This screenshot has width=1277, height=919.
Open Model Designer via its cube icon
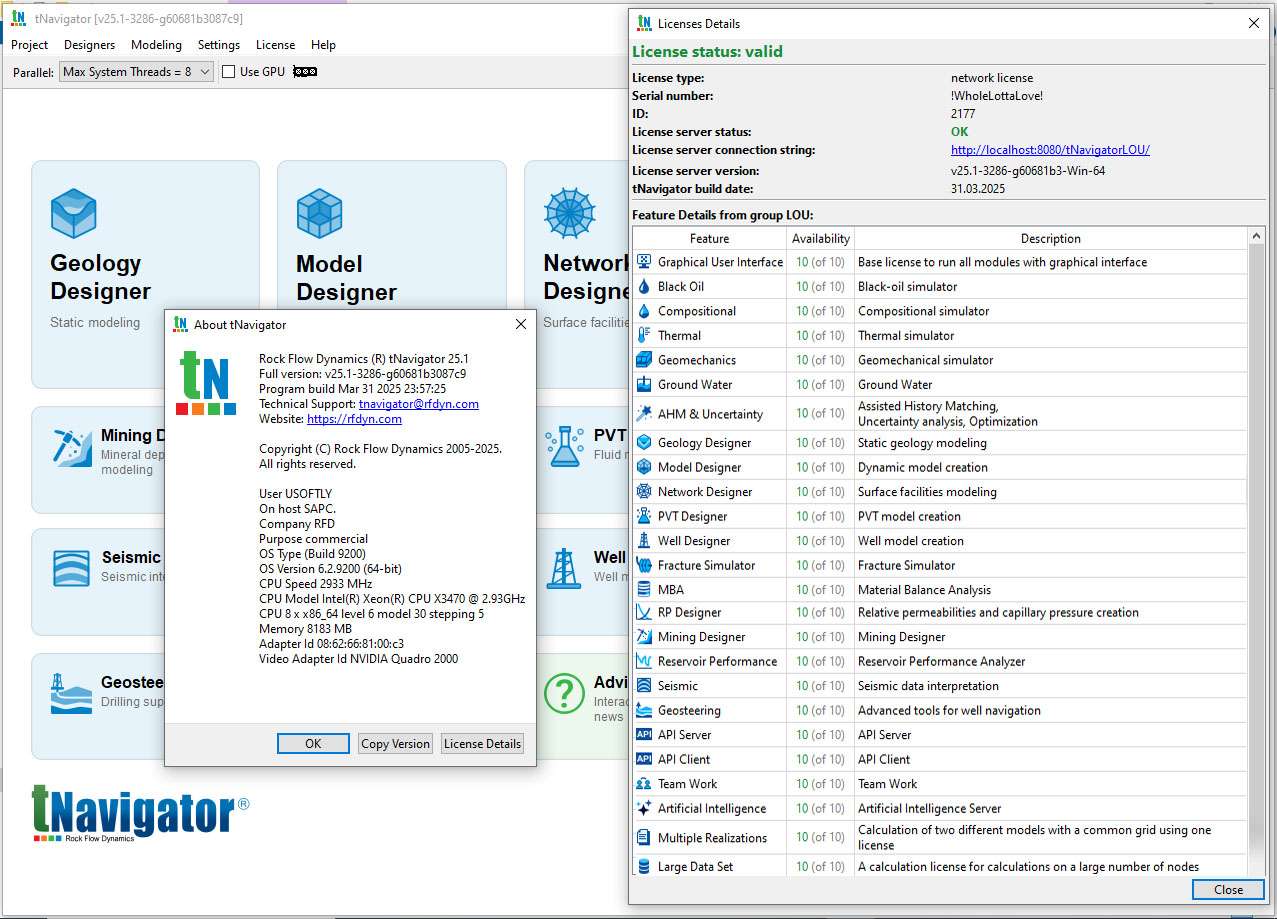point(319,213)
